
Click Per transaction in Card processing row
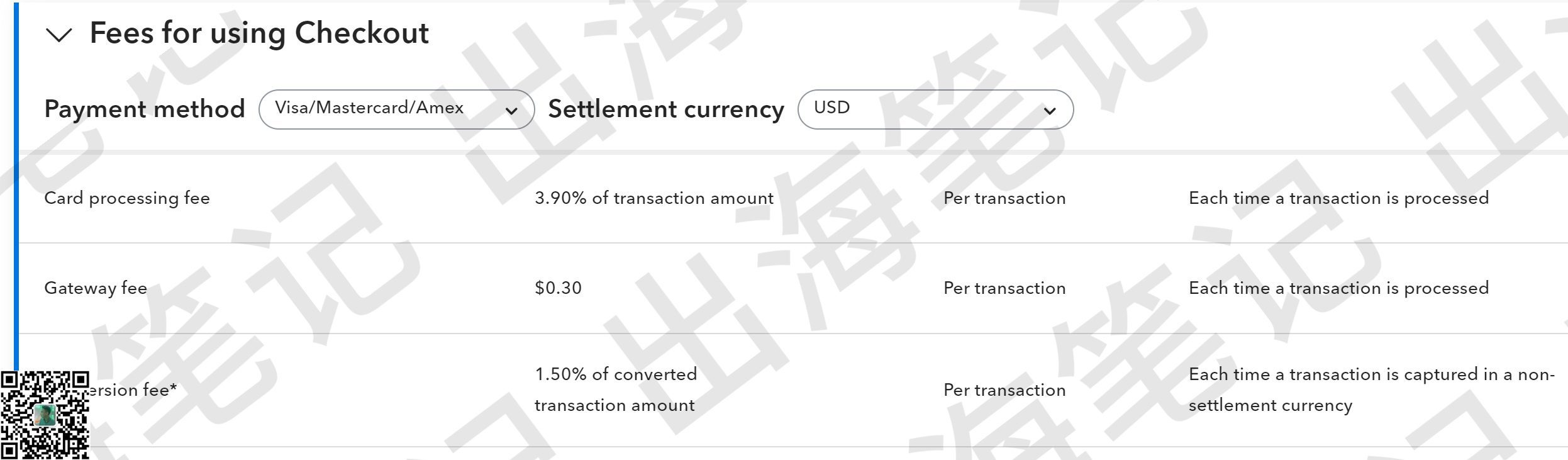[x=1004, y=198]
